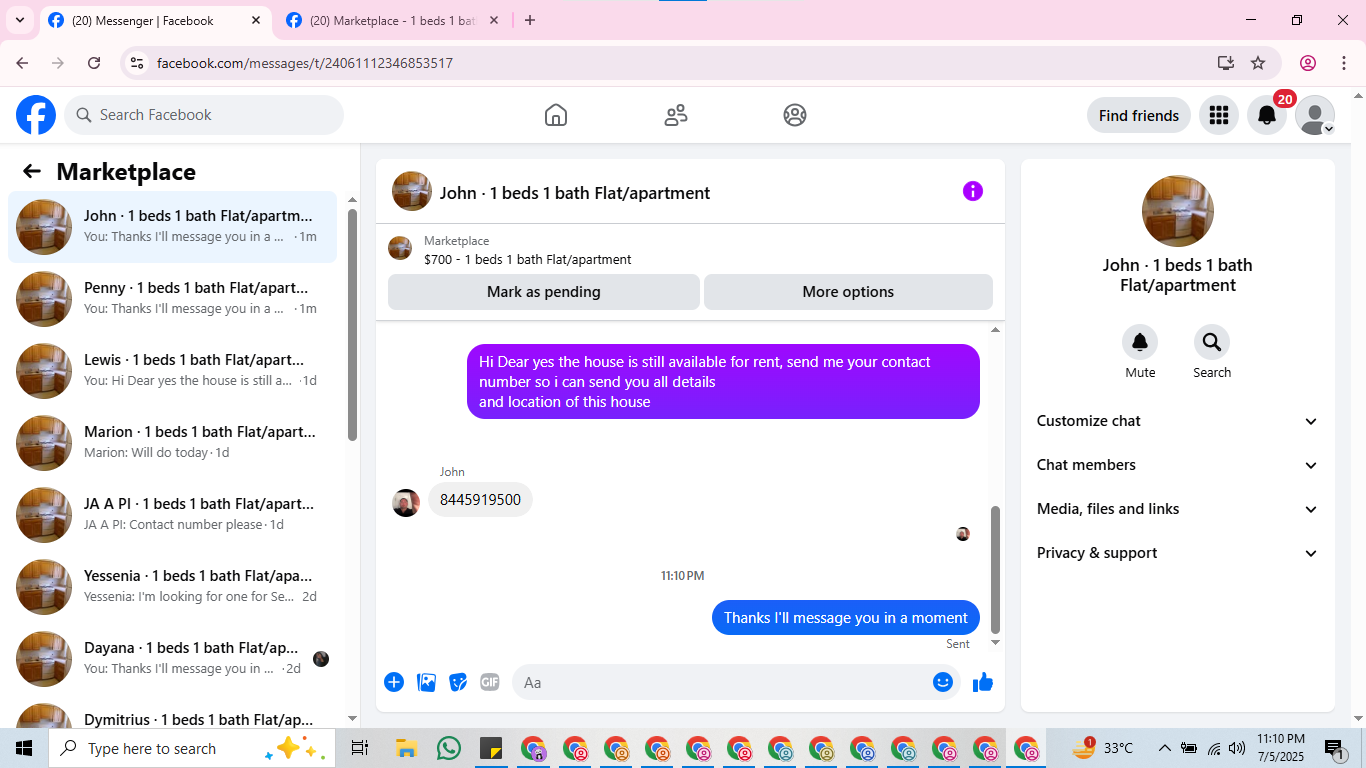Open Marion conversation in the list
Image resolution: width=1366 pixels, height=768 pixels.
[x=173, y=443]
